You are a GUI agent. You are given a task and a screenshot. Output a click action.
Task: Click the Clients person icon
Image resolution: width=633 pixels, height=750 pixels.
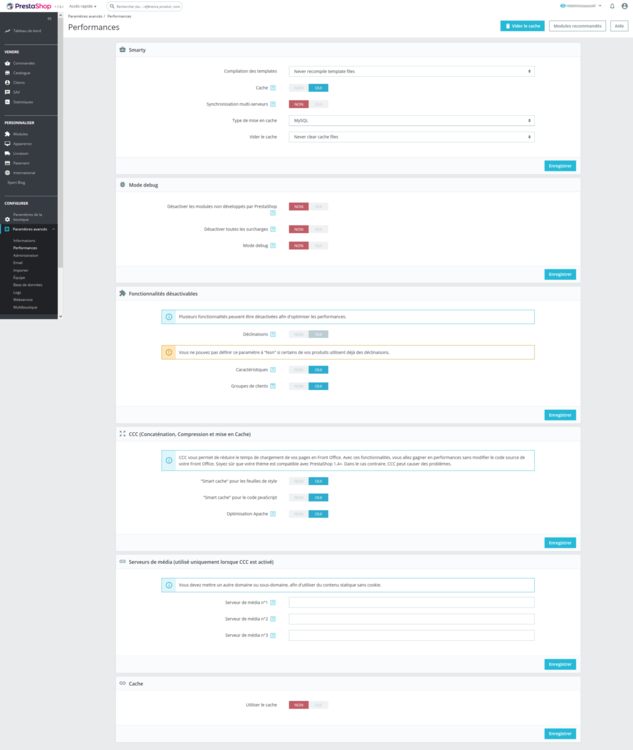[x=7, y=82]
